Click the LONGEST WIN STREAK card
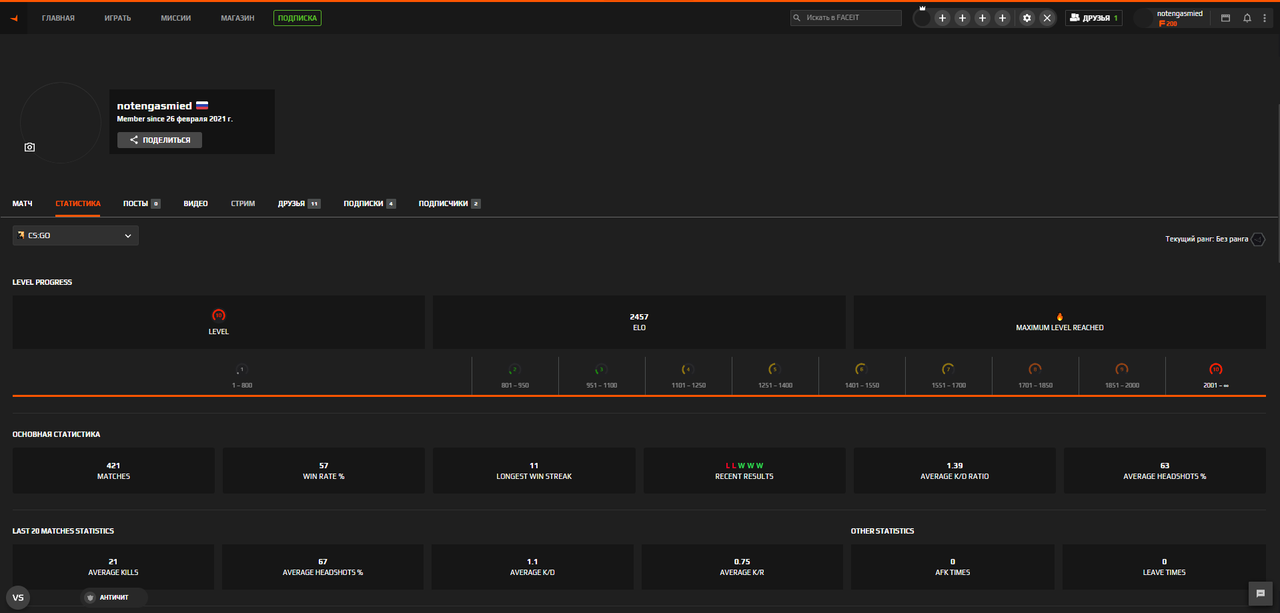This screenshot has height=613, width=1280. (534, 470)
